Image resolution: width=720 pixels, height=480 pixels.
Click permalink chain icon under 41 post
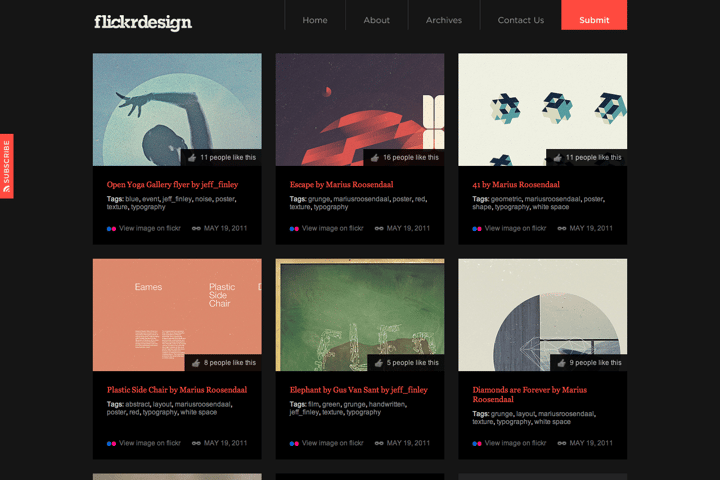pyautogui.click(x=562, y=228)
